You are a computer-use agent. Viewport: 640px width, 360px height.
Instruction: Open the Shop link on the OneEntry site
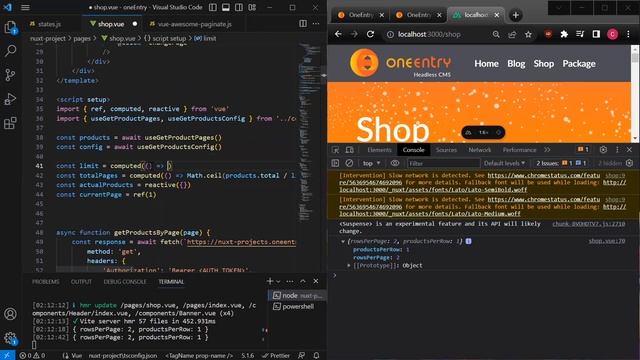[544, 64]
